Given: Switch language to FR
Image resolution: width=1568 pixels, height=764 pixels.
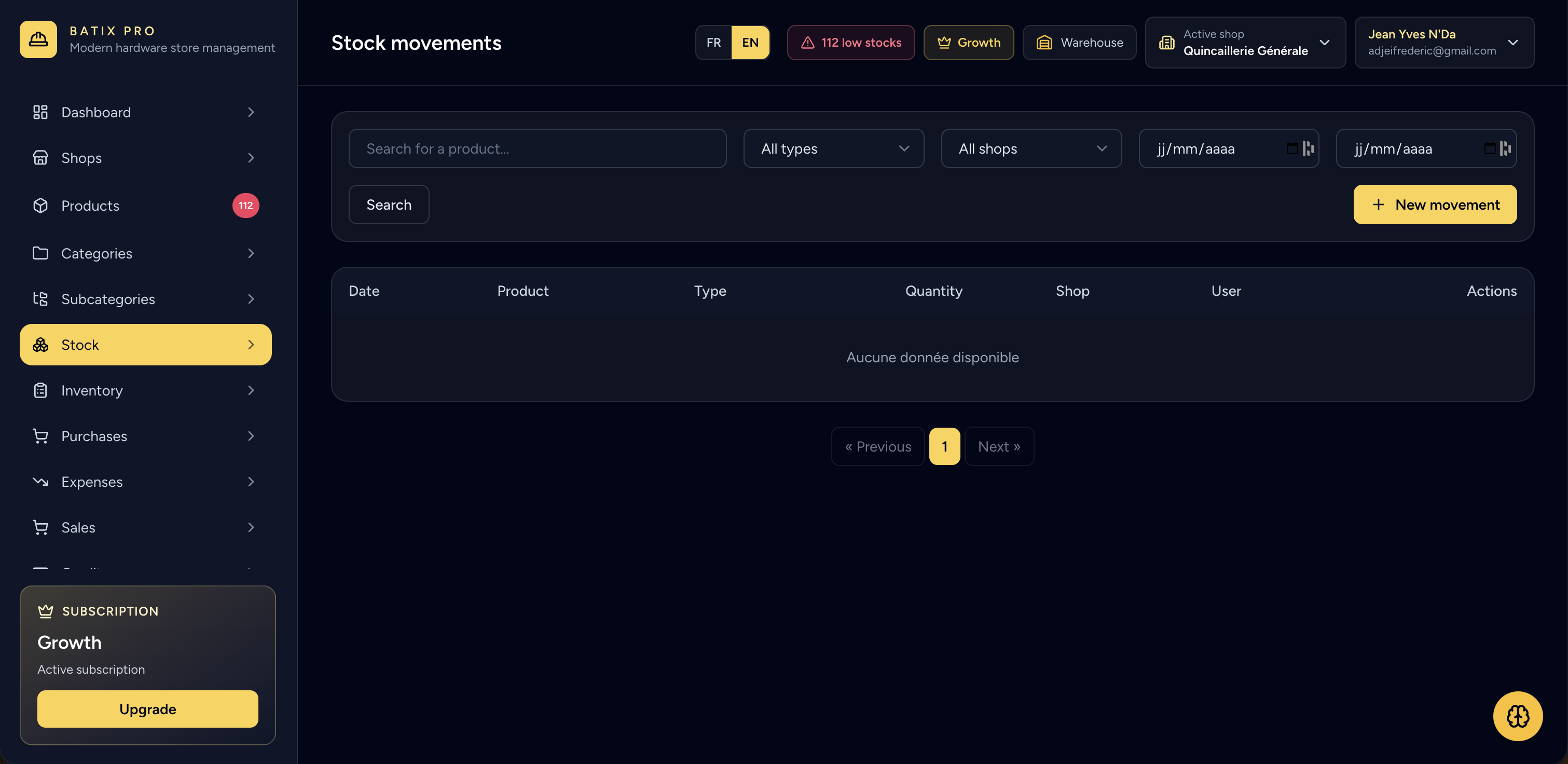Looking at the screenshot, I should pos(713,43).
